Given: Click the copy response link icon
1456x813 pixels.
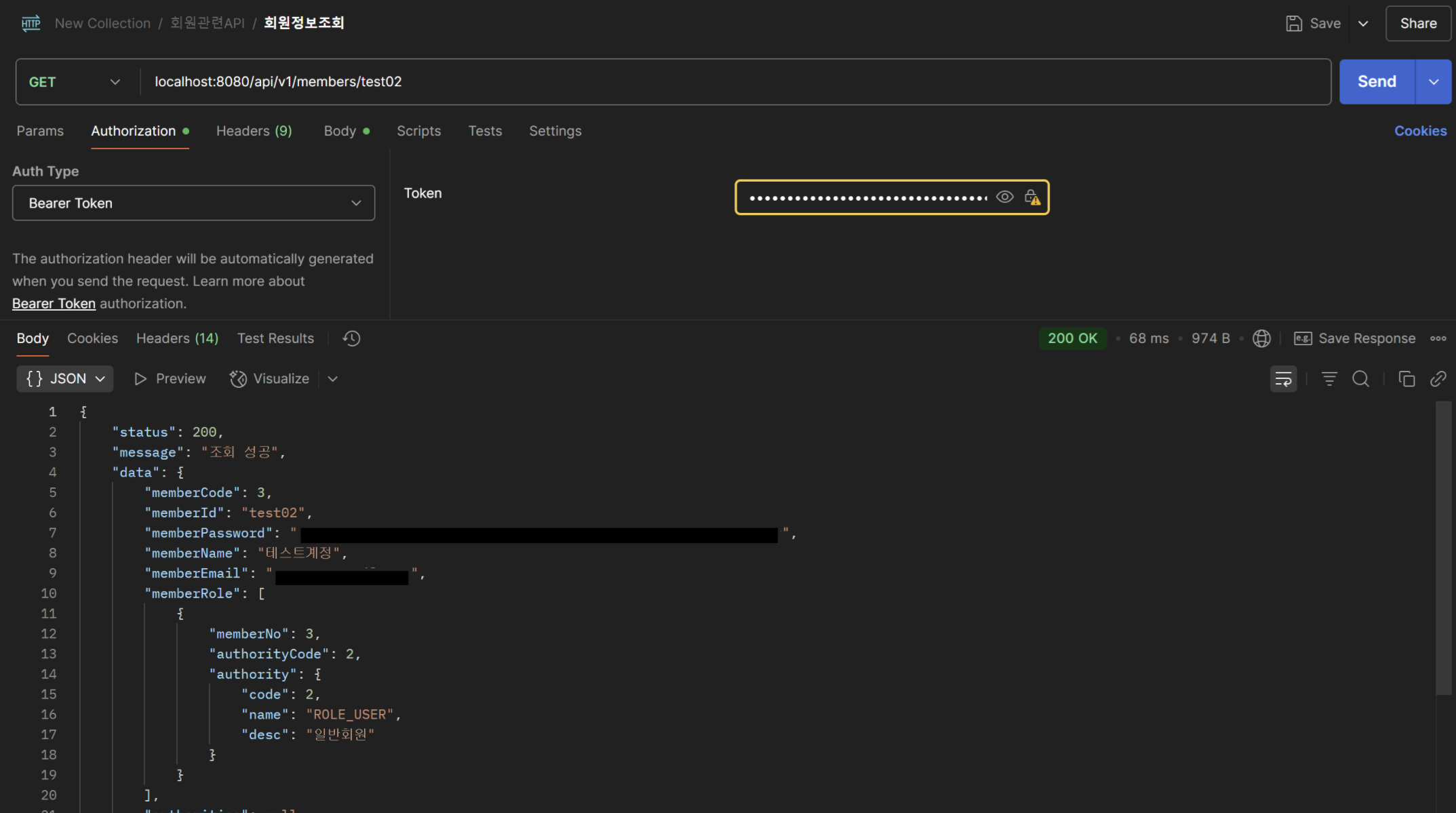Looking at the screenshot, I should click(x=1438, y=378).
